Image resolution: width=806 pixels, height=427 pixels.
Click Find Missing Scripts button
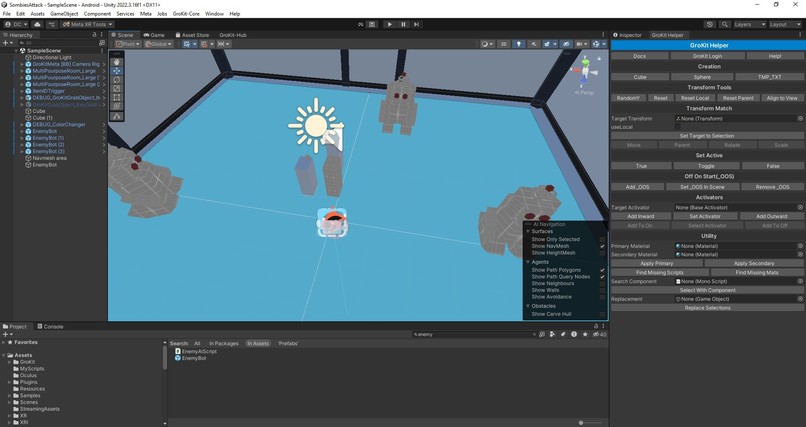660,273
